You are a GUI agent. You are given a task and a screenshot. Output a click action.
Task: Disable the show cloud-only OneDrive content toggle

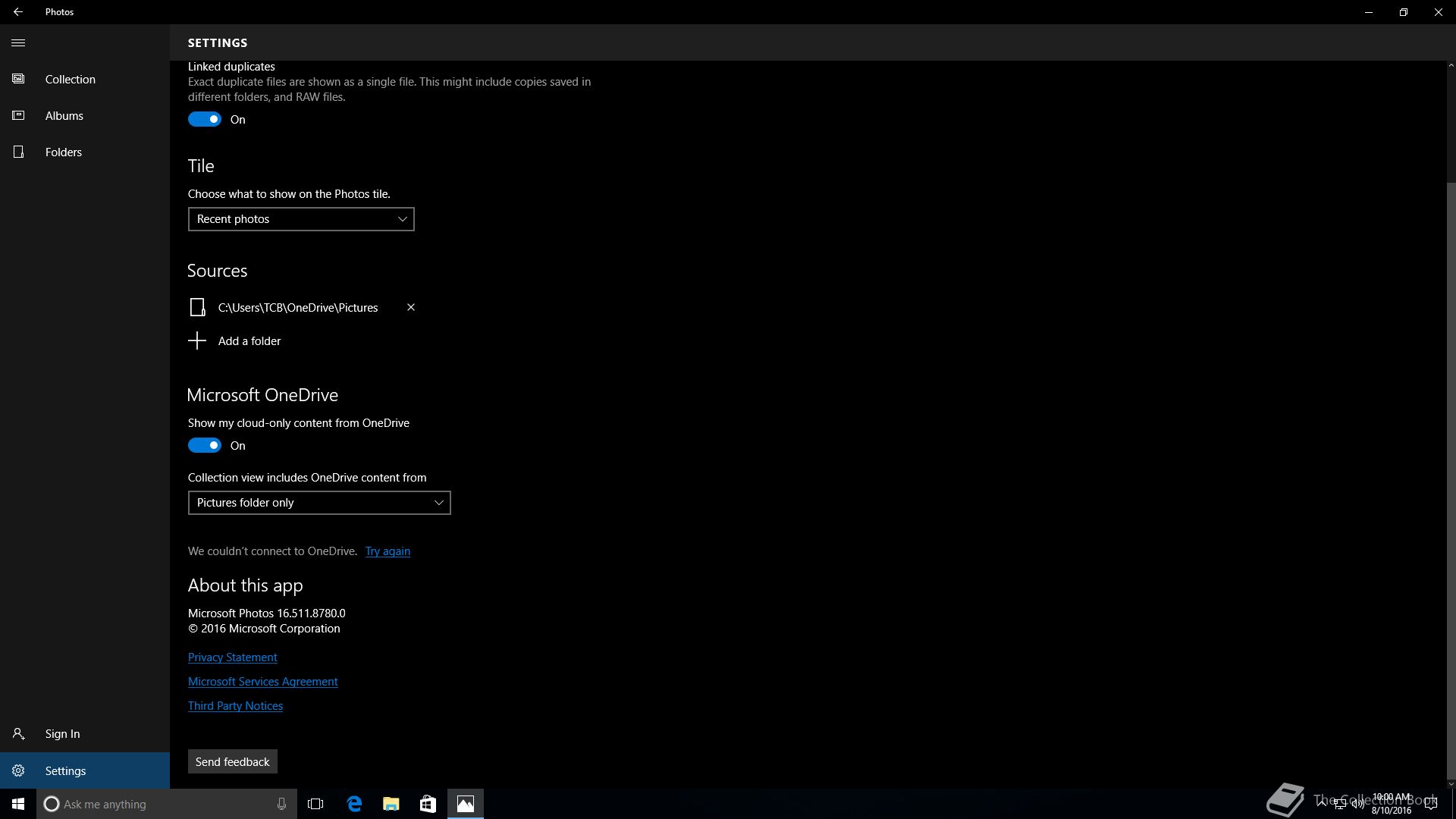[x=205, y=445]
